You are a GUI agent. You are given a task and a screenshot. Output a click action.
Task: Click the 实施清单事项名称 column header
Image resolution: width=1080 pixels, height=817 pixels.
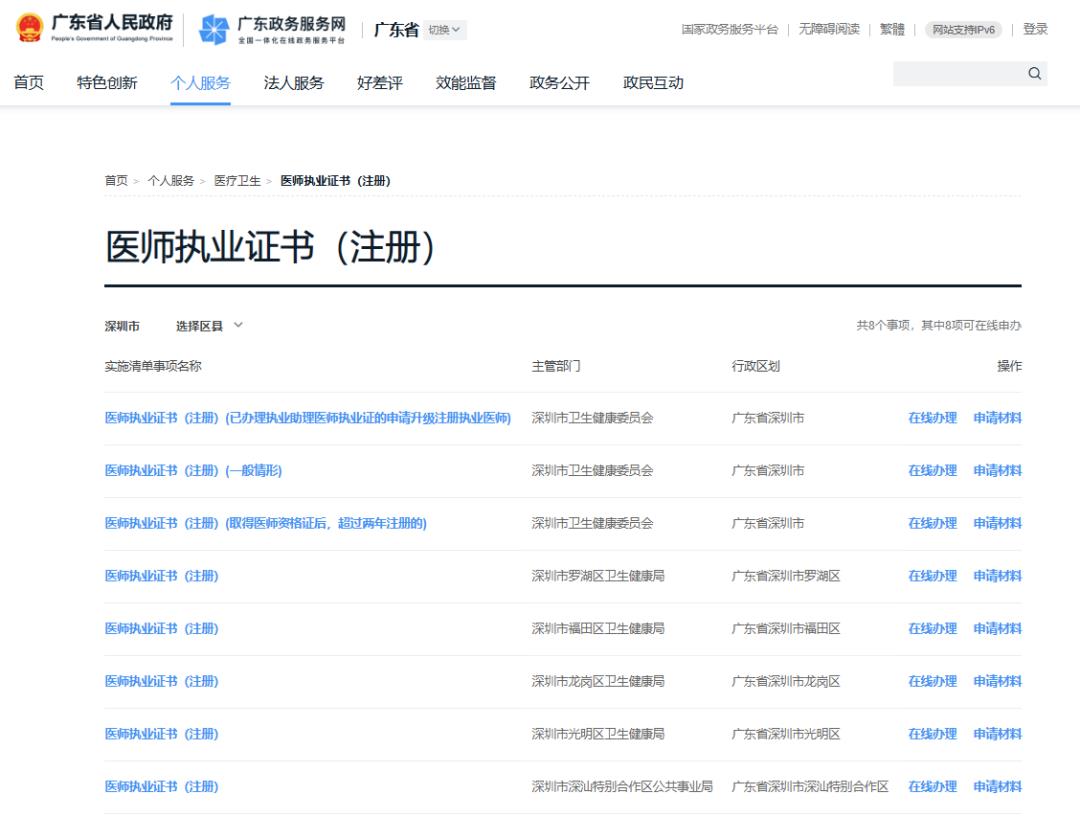click(x=153, y=366)
